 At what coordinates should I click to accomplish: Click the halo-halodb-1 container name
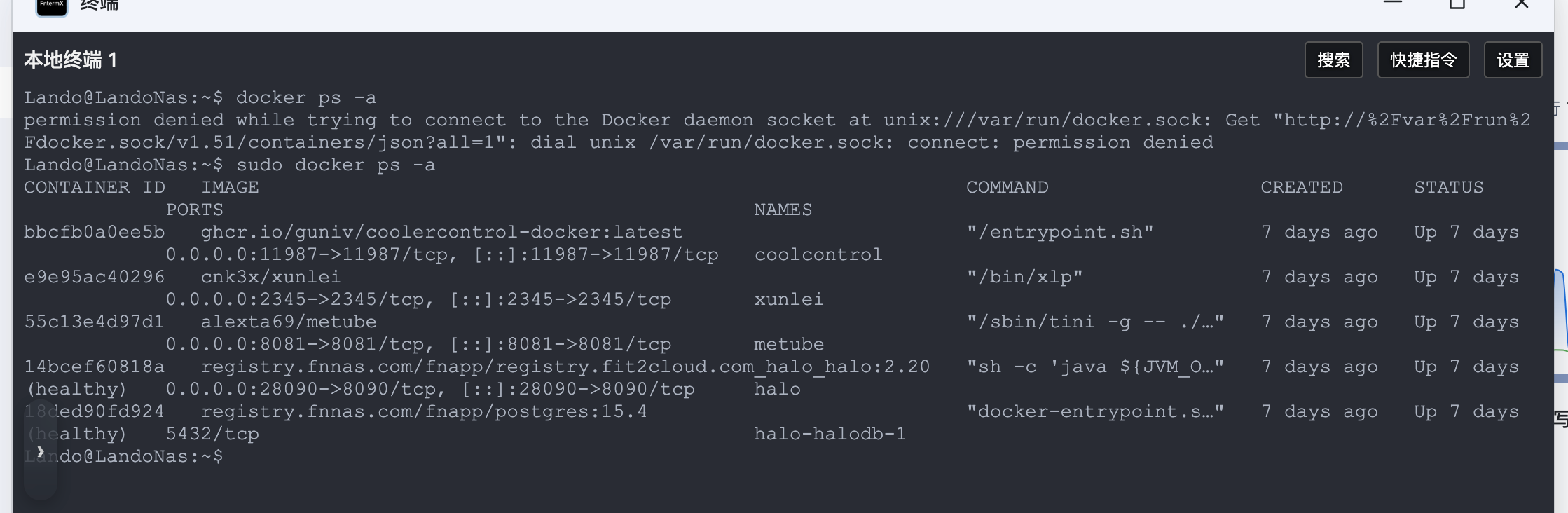click(830, 435)
